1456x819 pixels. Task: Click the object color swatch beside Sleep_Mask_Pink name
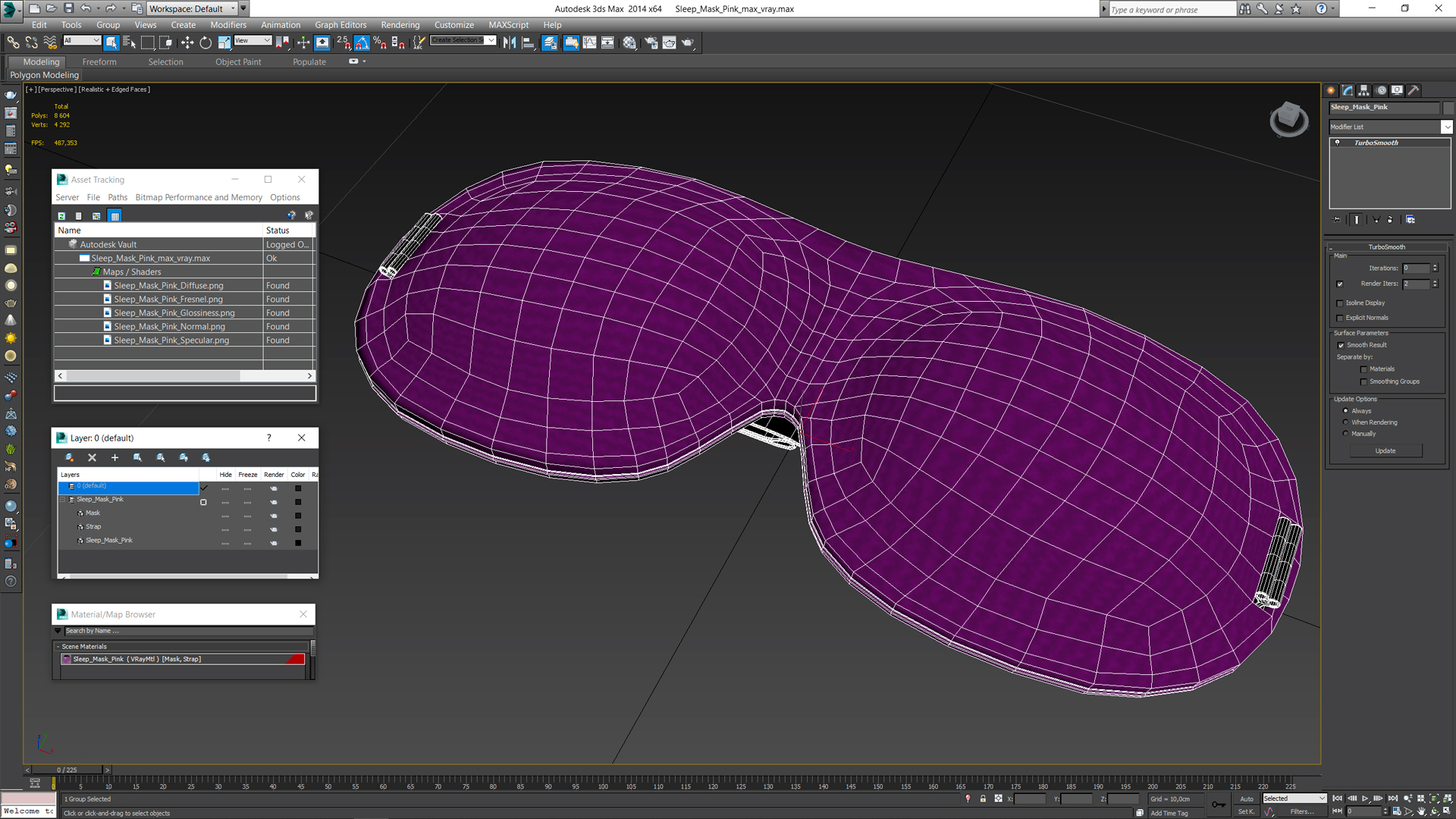click(x=1447, y=108)
